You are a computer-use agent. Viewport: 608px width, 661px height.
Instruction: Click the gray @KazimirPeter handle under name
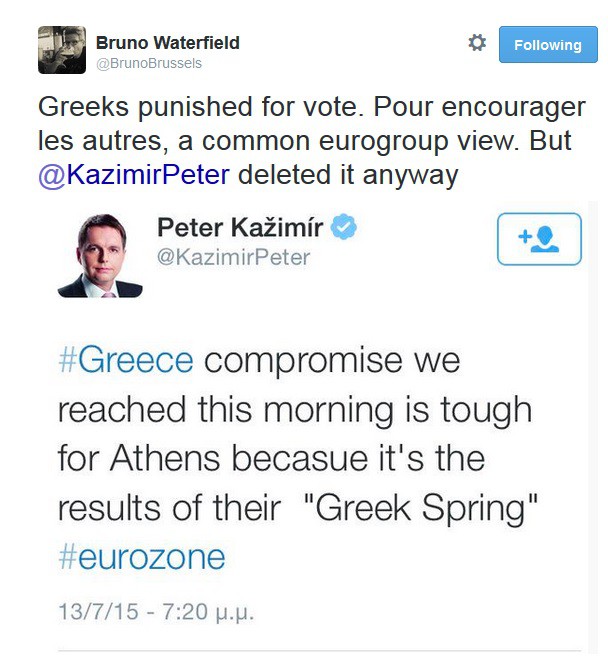234,257
